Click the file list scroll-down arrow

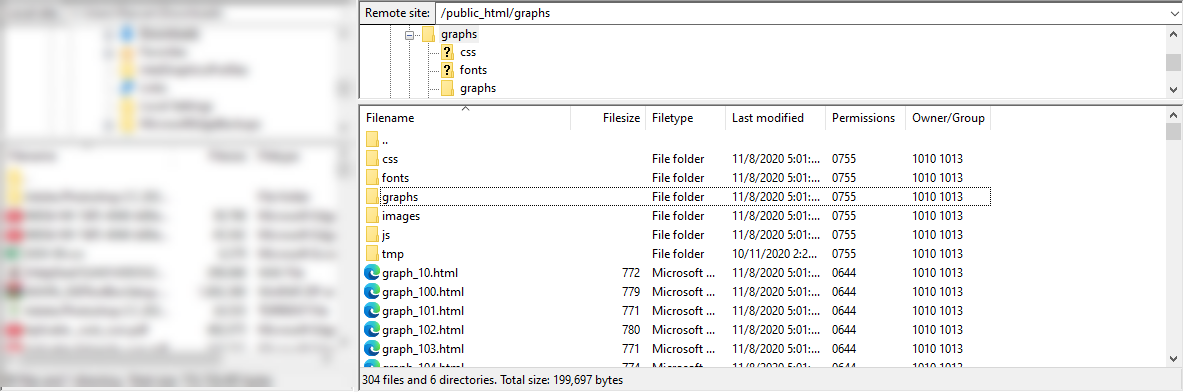click(x=1173, y=358)
